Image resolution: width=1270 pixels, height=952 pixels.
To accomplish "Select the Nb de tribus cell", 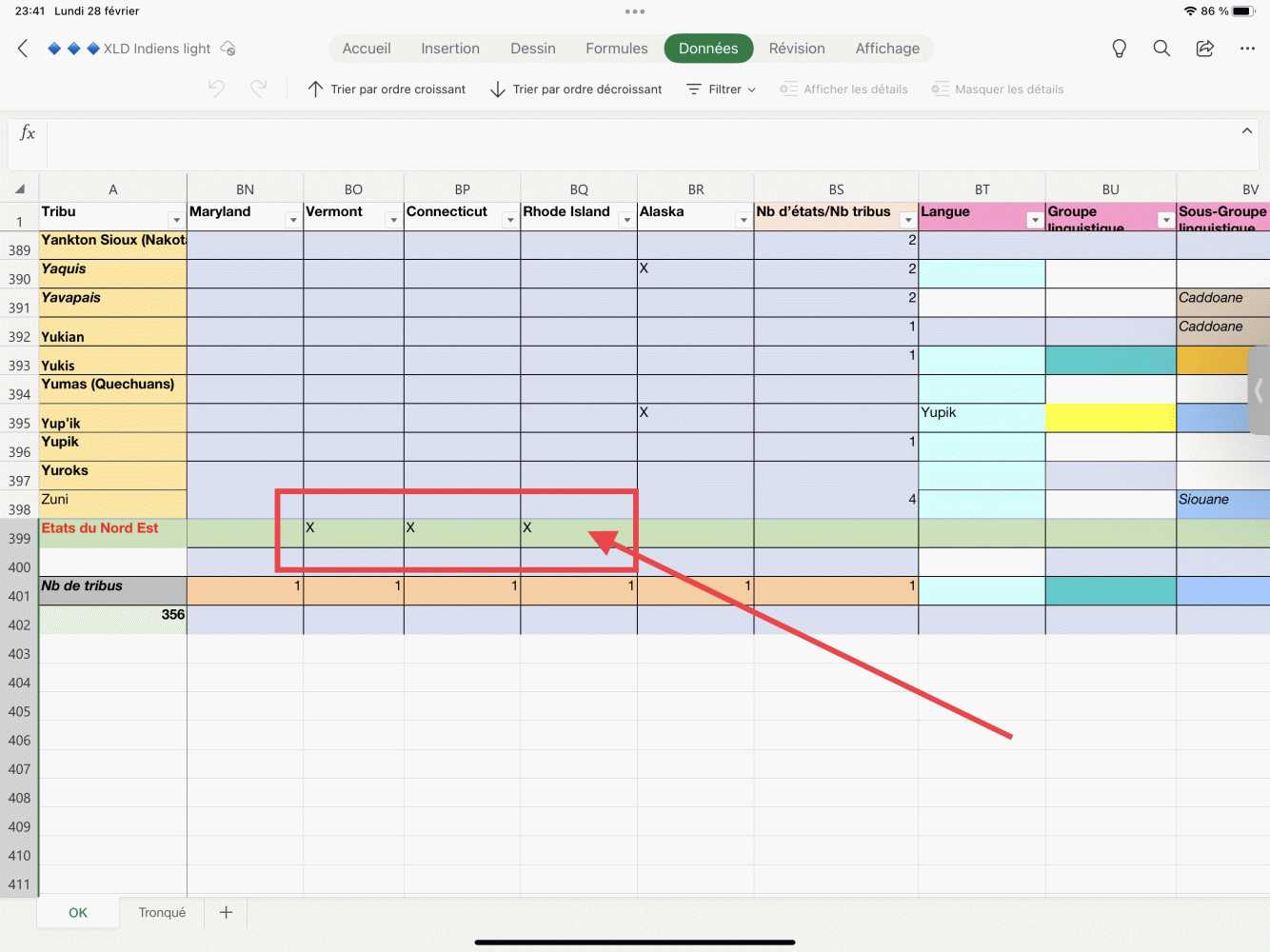I will coord(112,591).
